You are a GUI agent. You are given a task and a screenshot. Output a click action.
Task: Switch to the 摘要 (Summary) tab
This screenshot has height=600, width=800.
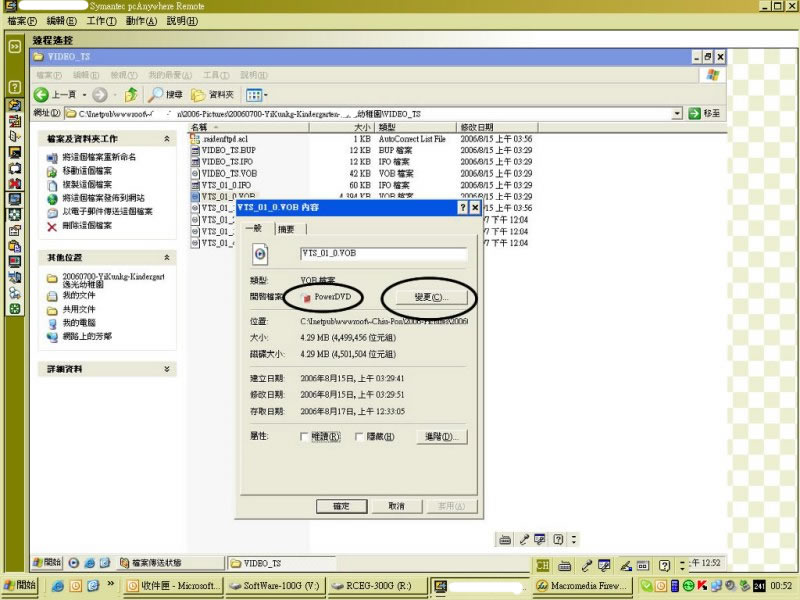286,229
